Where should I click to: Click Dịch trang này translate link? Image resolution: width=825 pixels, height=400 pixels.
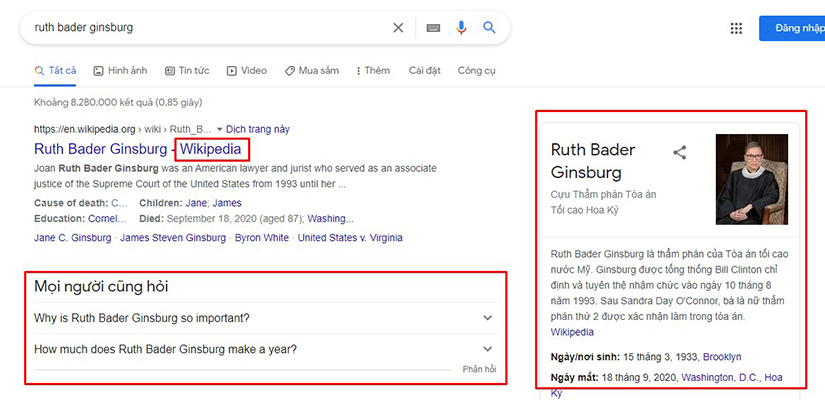(x=258, y=129)
